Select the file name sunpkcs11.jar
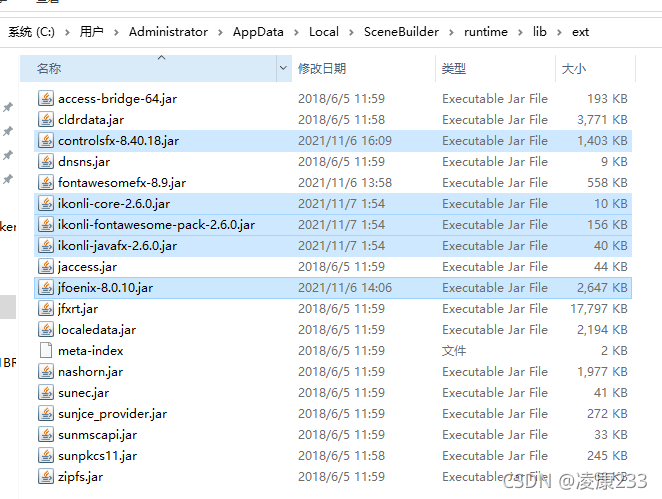The width and height of the screenshot is (662, 499). (97, 456)
